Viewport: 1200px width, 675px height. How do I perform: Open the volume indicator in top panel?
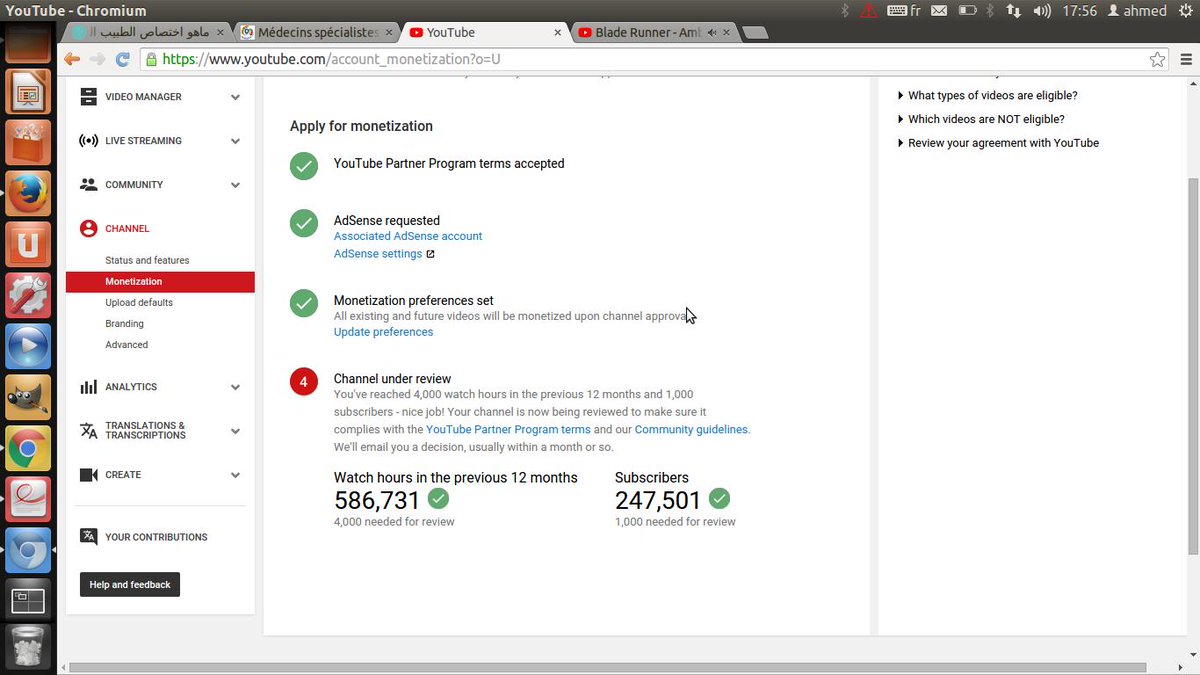point(1042,10)
